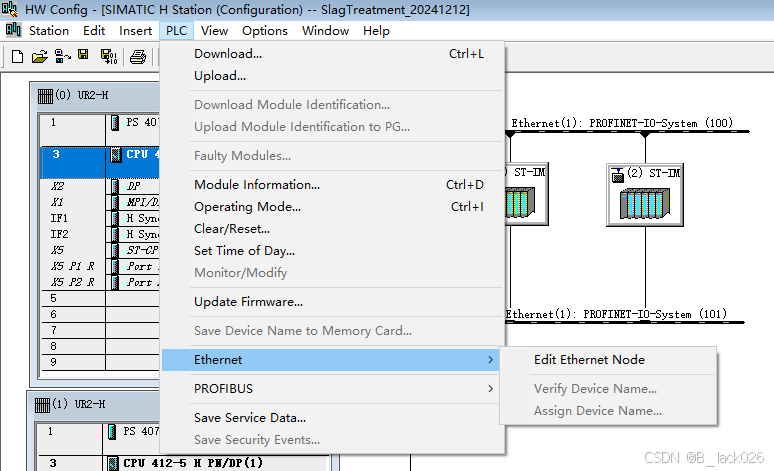Click the Save floppy disk icon
The height and width of the screenshot is (471, 774).
83,55
